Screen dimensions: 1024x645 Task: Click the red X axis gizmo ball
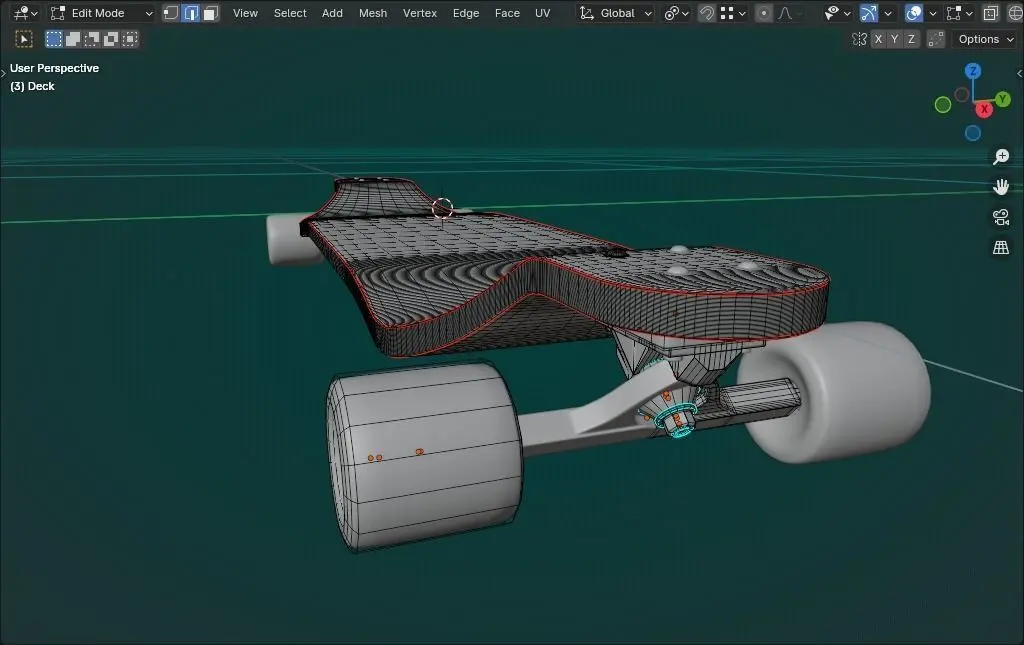pos(984,110)
